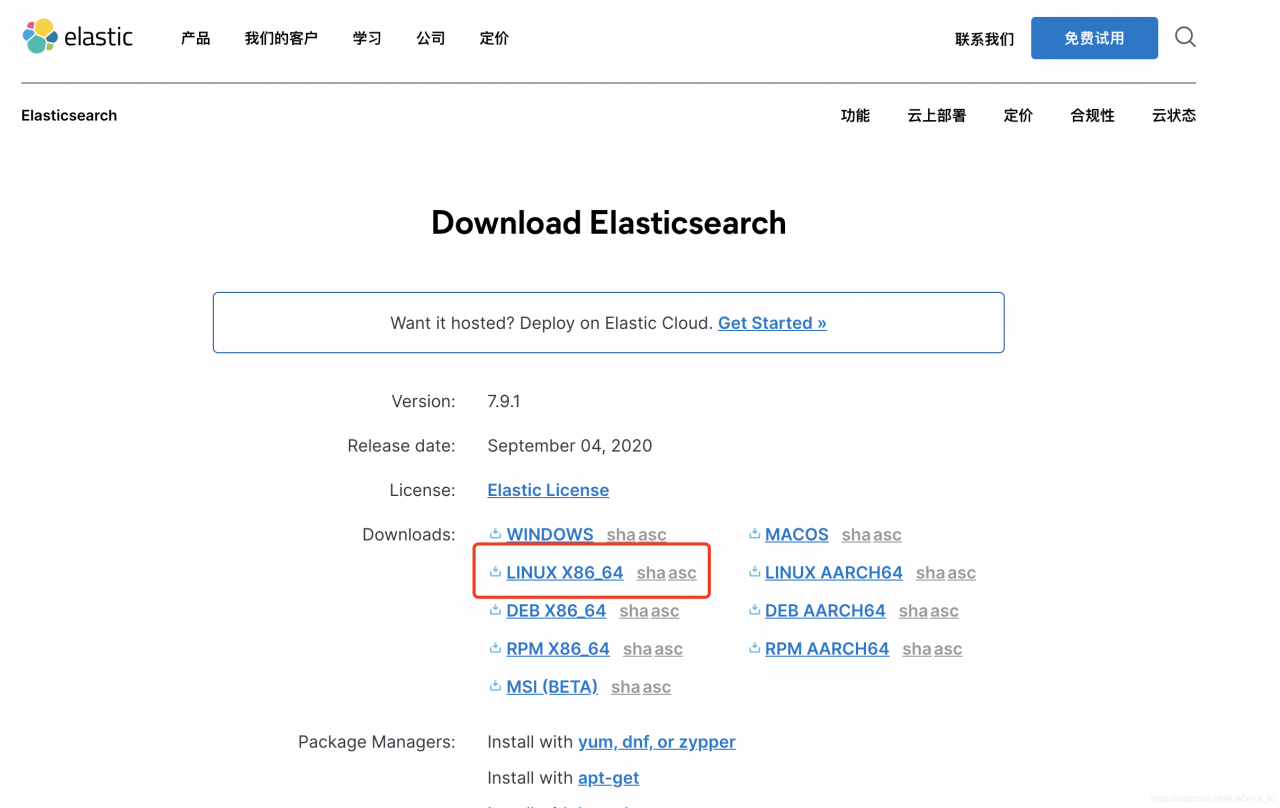Click download icon beside DEB AARCH64
Image resolution: width=1280 pixels, height=808 pixels.
[x=754, y=610]
